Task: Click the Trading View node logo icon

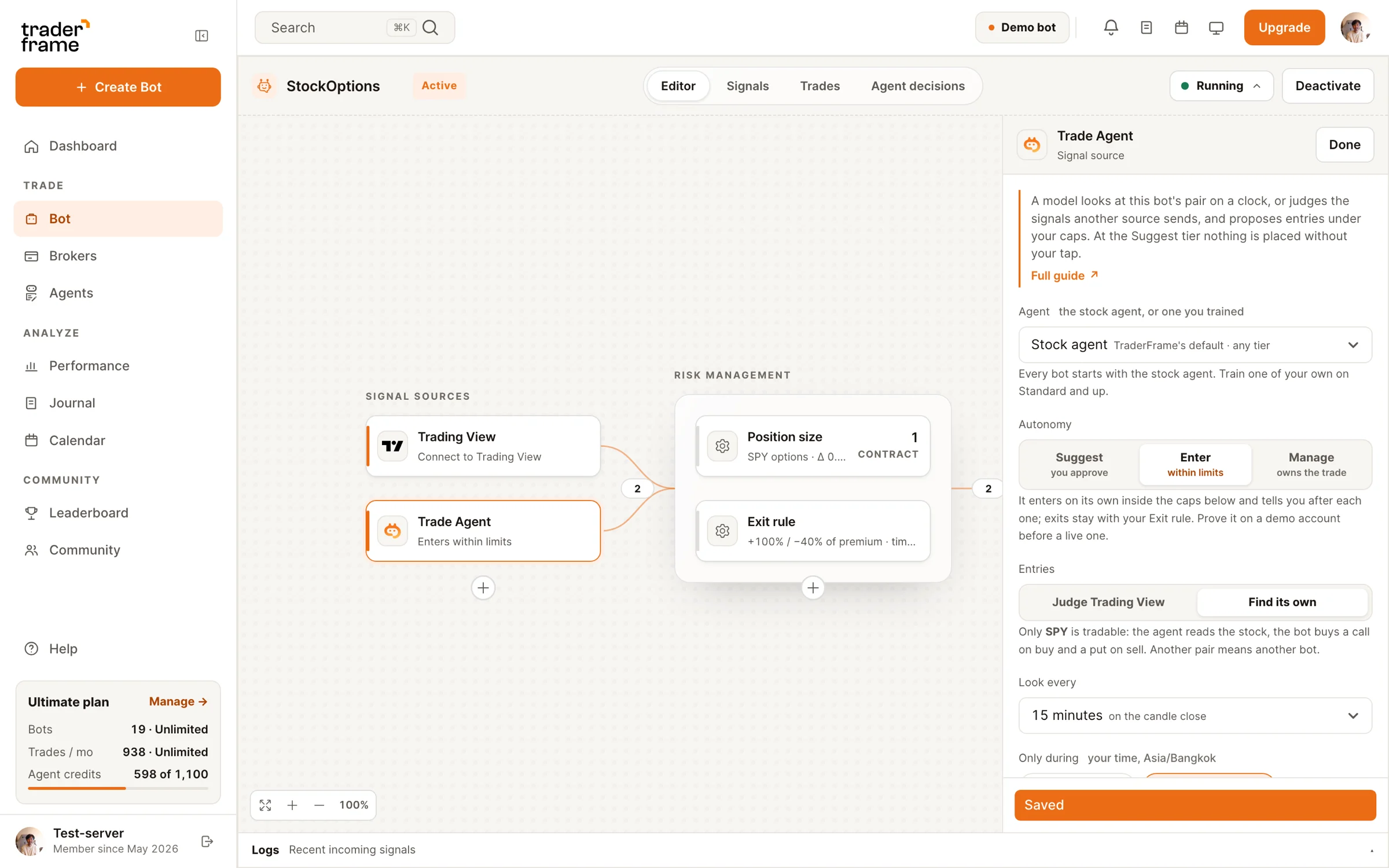Action: [x=392, y=446]
